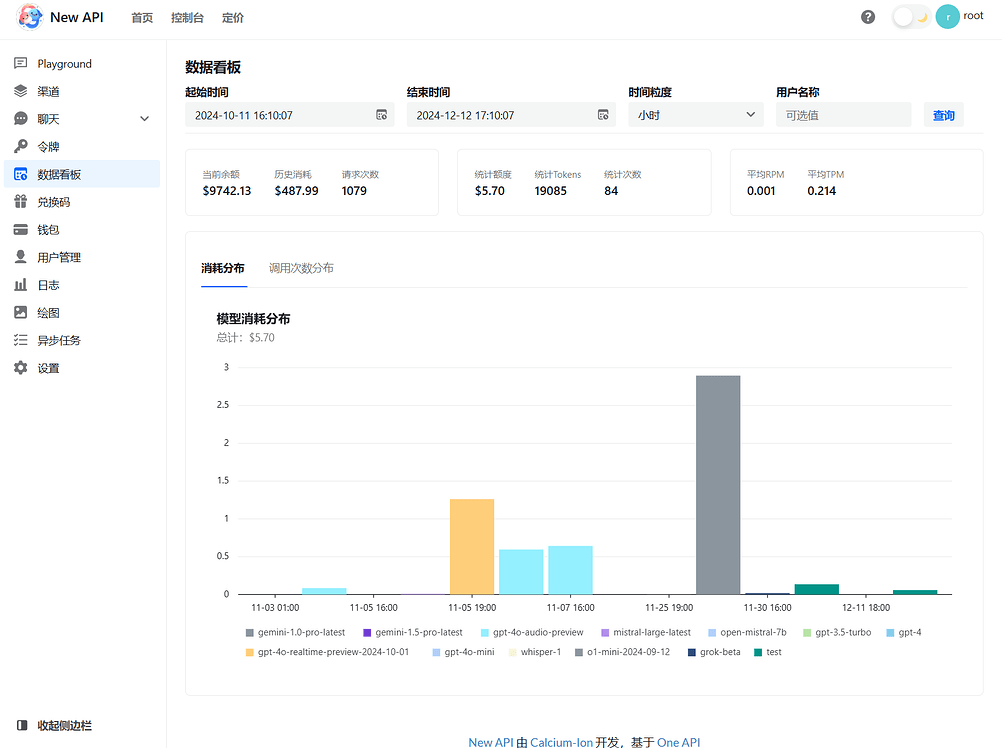Image resolution: width=1002 pixels, height=748 pixels.
Task: Click the 聊天 chat bubble icon
Action: pos(20,119)
